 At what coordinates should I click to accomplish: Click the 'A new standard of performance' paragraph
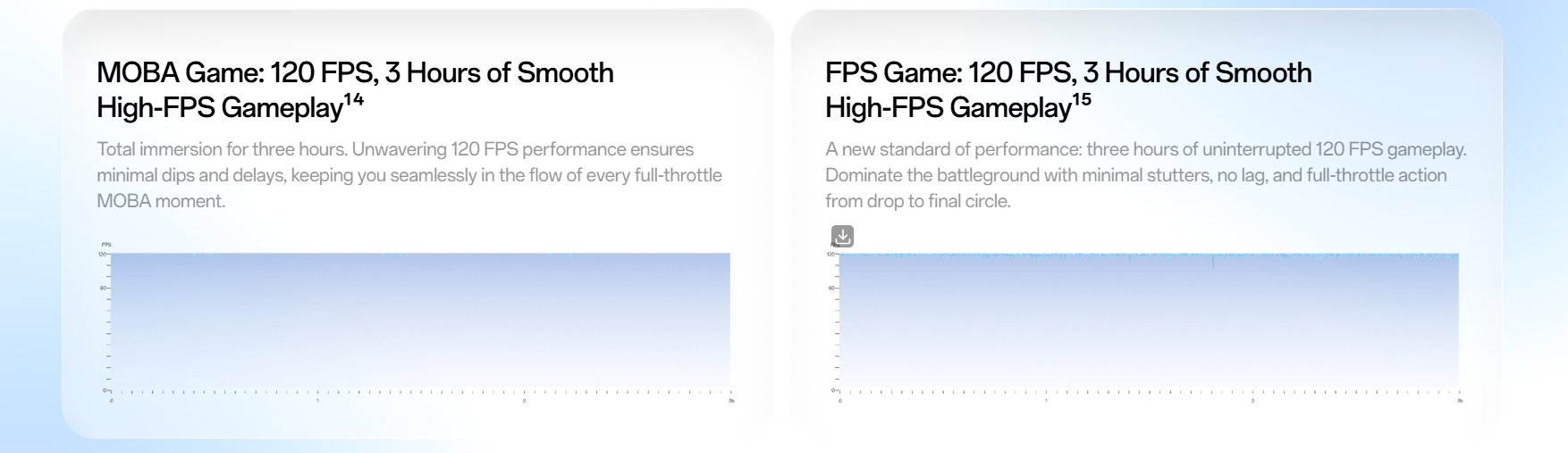tap(1145, 175)
